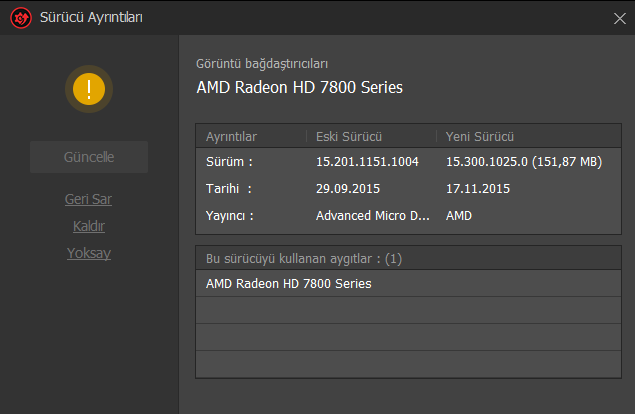Viewport: 635px width, 414px height.
Task: Click the Güncelle button
Action: pos(89,157)
